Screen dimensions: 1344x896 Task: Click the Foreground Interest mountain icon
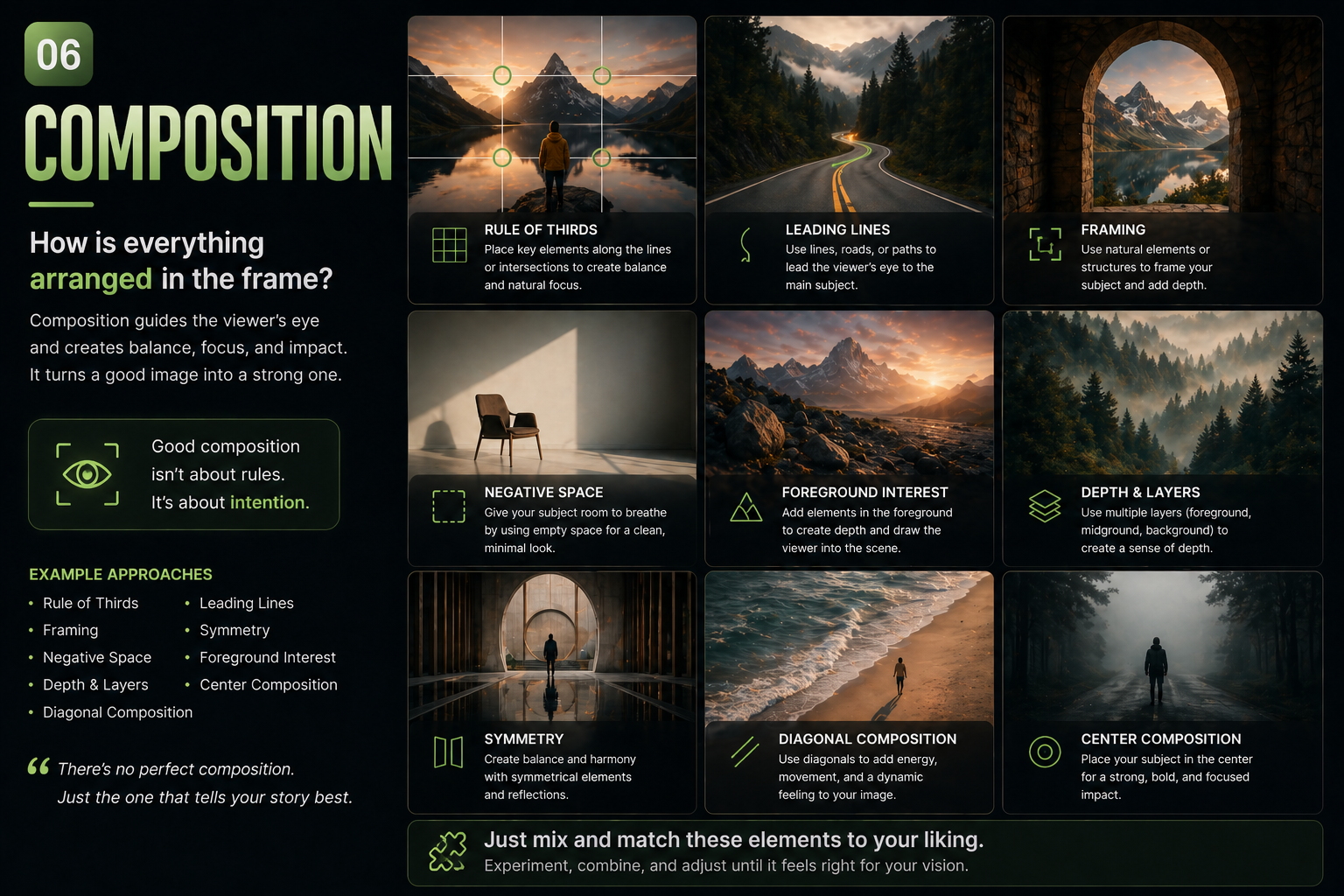coord(745,507)
